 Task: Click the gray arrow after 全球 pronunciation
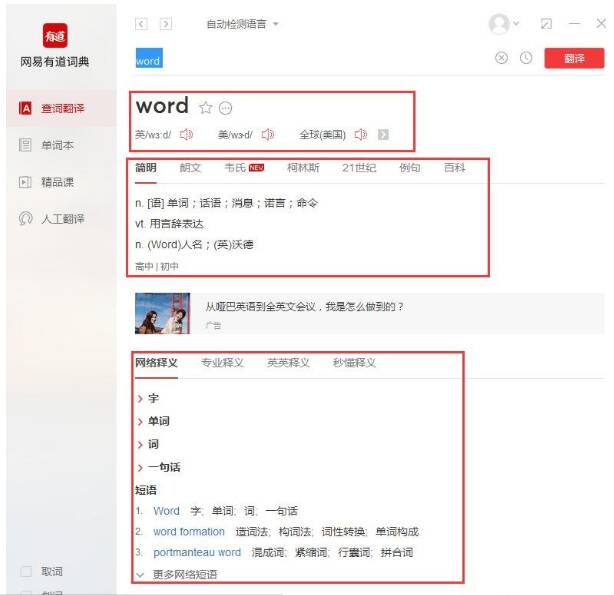tap(383, 134)
